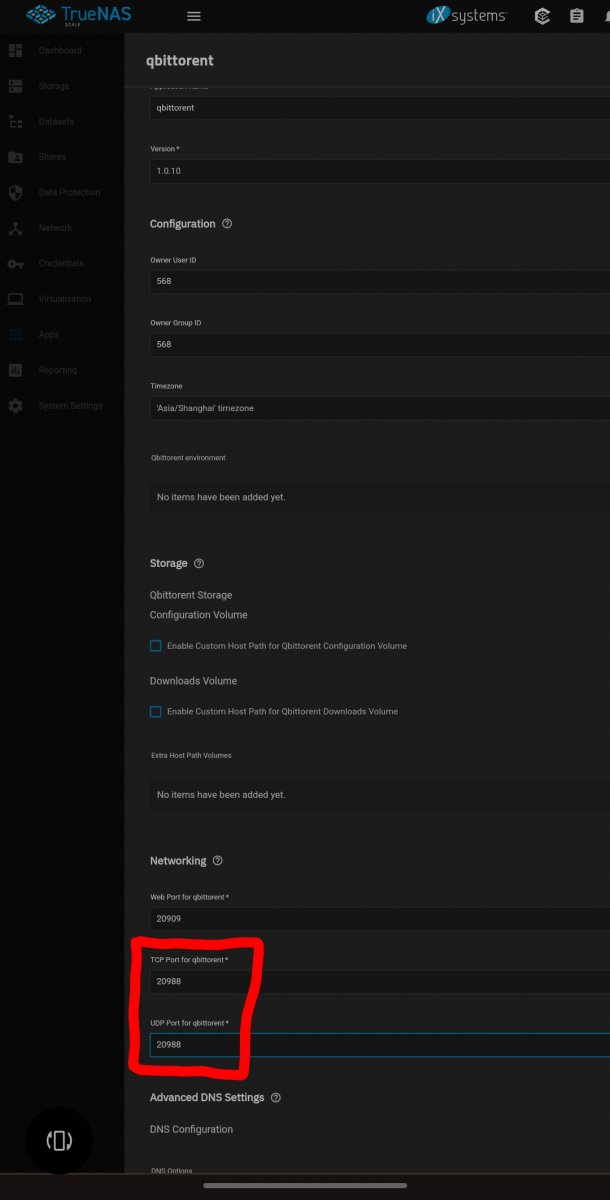Screen dimensions: 610x1200
Task: Open Configuration help tooltip icon
Action: [x=227, y=224]
